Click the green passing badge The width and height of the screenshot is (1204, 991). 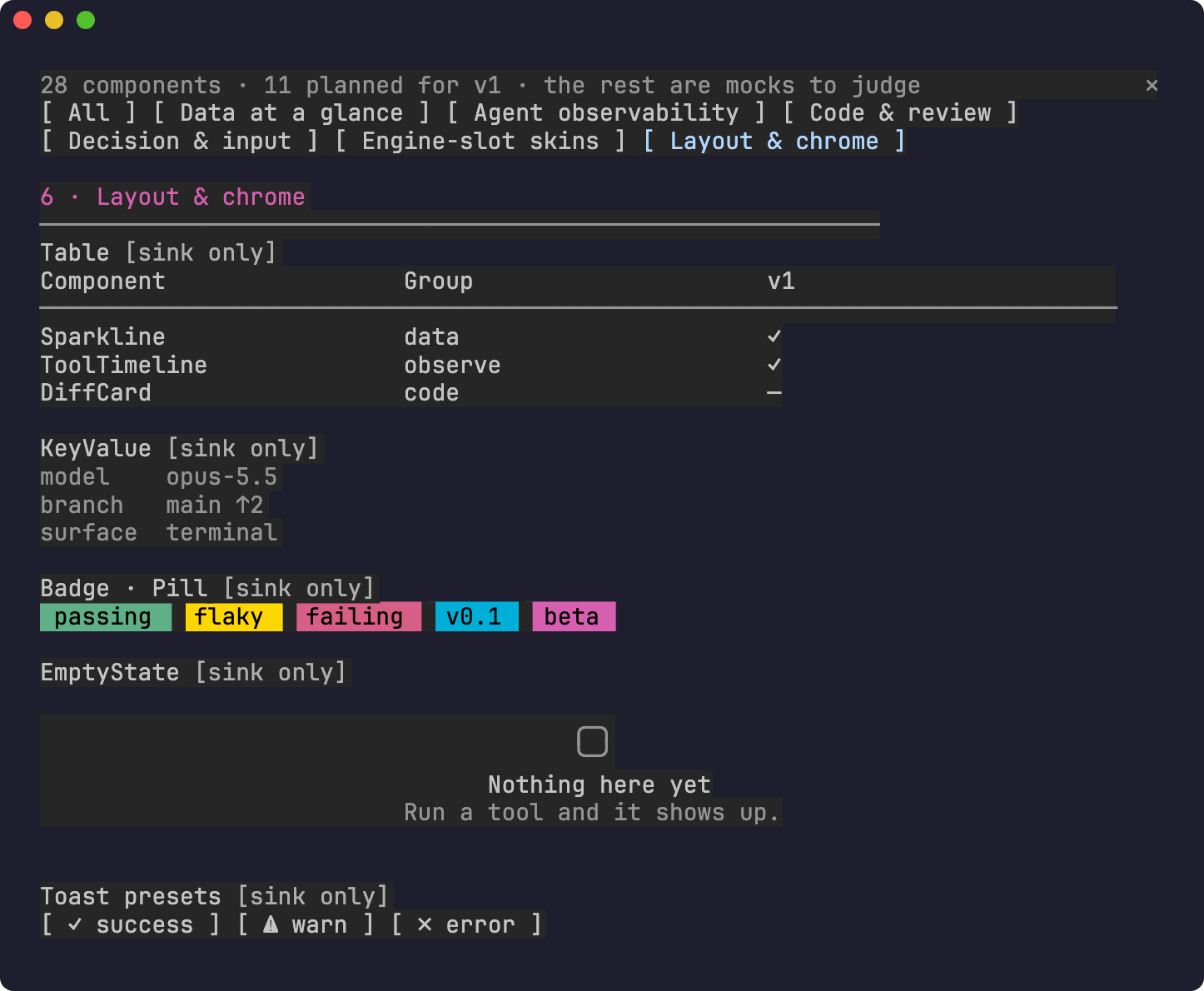point(106,616)
